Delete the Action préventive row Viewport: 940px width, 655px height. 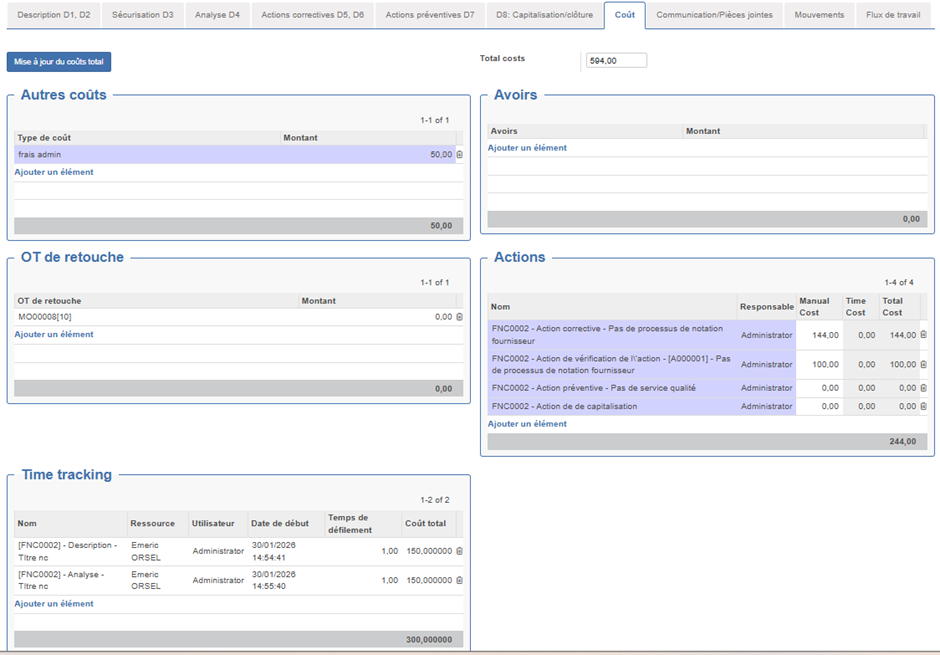pos(923,388)
